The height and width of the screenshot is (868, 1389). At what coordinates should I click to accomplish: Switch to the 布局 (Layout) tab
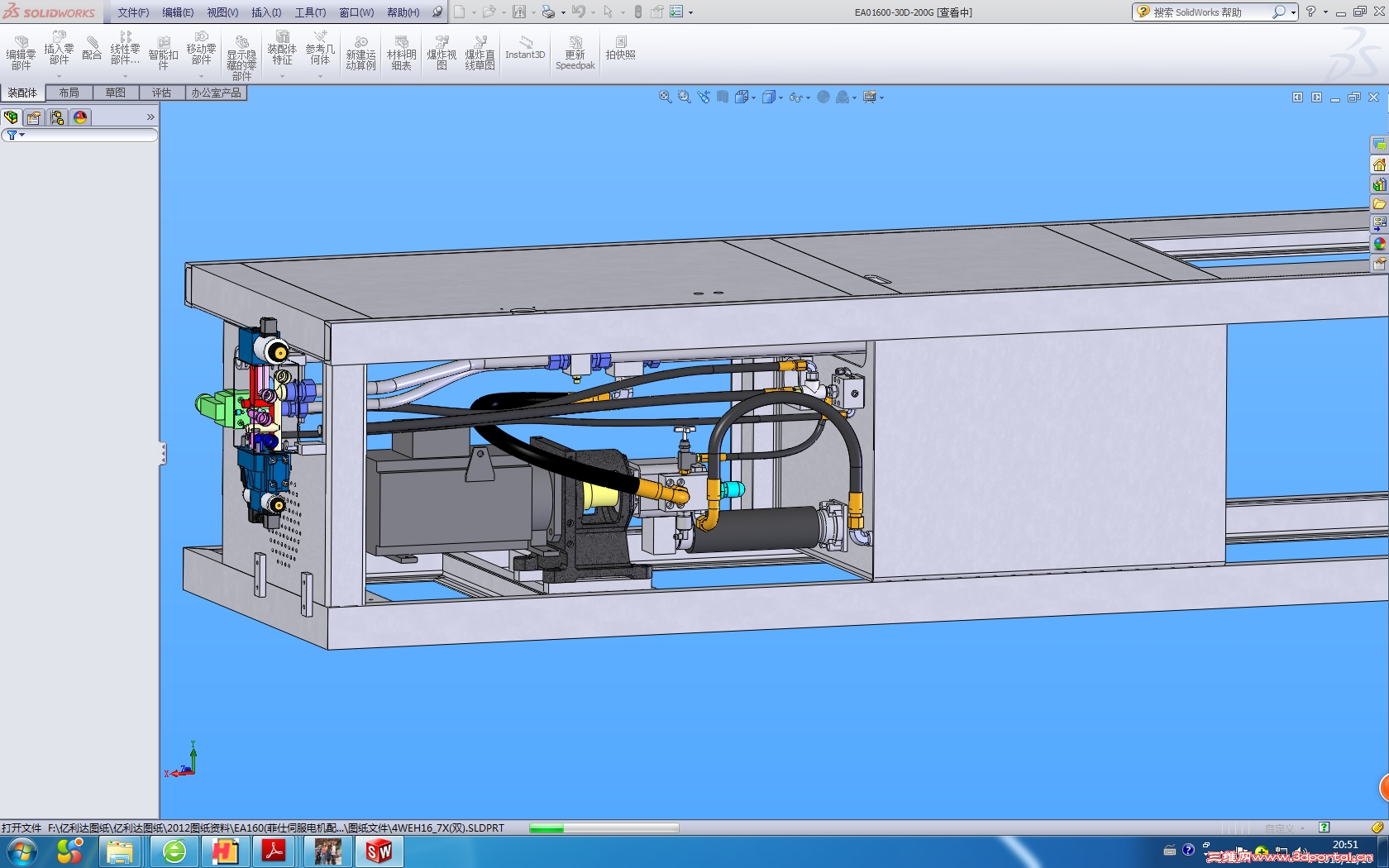[x=69, y=93]
